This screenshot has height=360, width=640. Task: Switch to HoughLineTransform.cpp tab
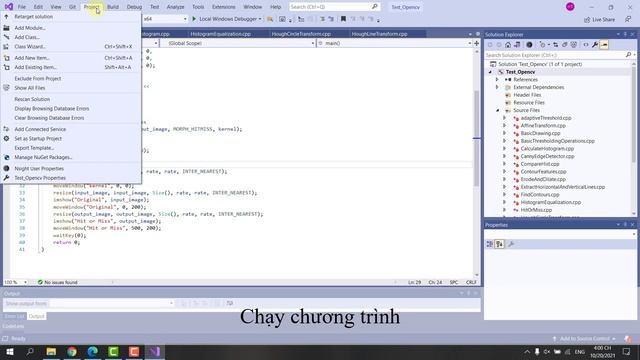pos(380,34)
